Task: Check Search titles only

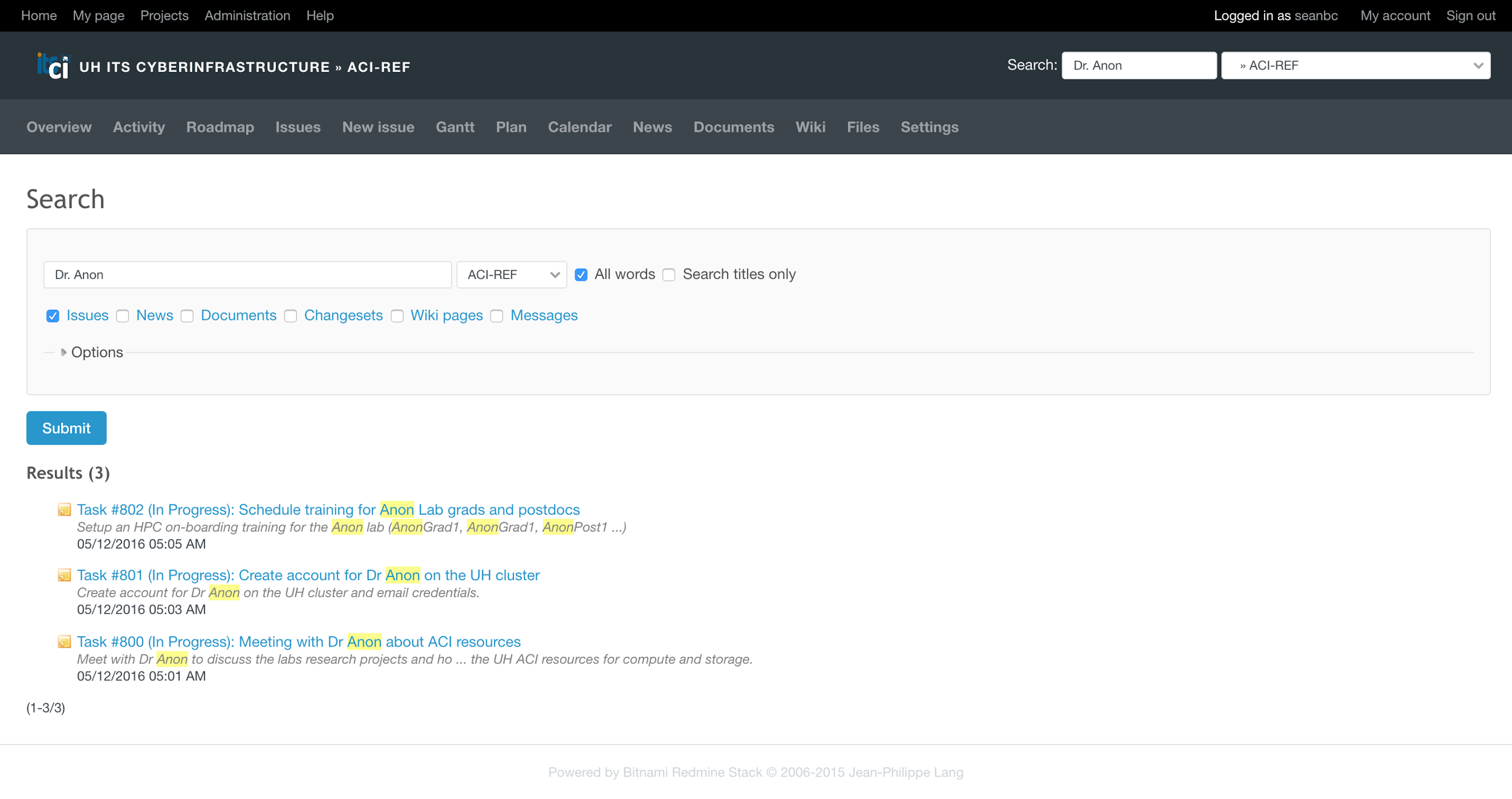Action: tap(669, 275)
